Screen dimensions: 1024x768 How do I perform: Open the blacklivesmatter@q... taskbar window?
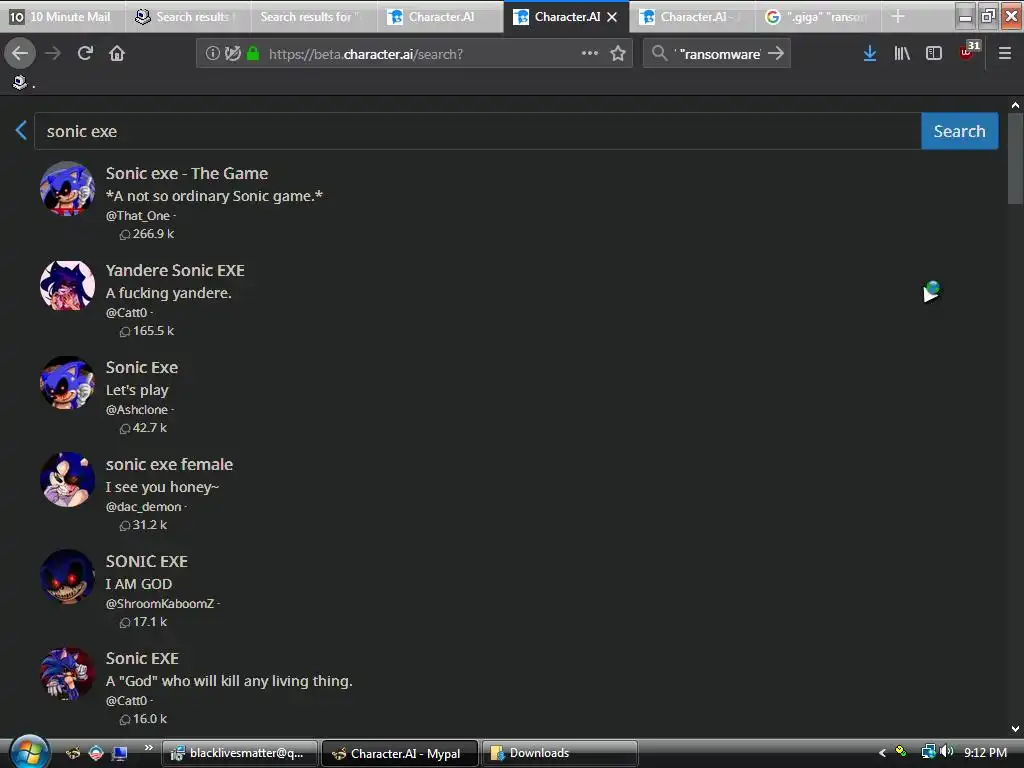coord(240,753)
